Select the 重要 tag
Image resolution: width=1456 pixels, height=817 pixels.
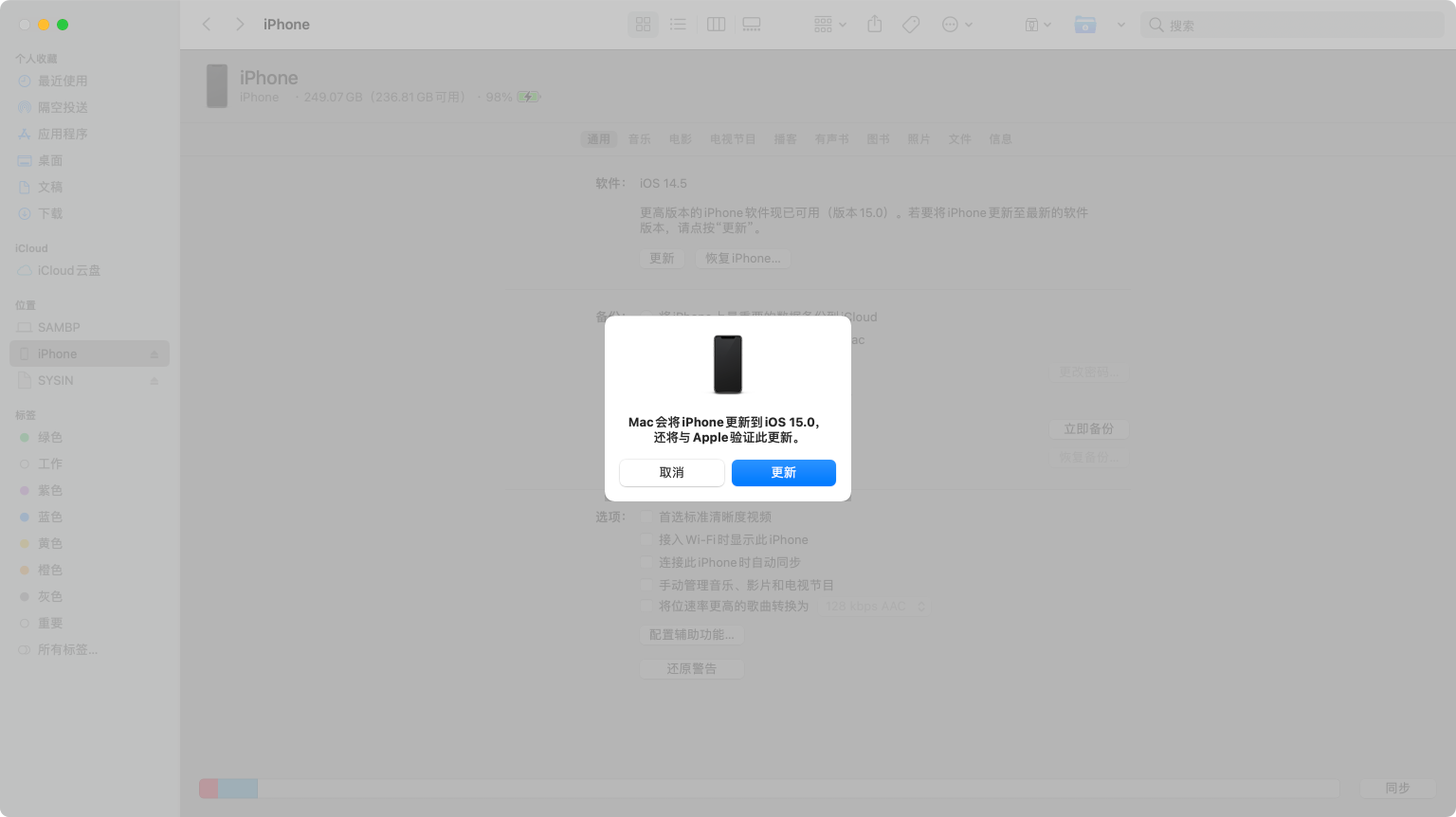coord(89,624)
